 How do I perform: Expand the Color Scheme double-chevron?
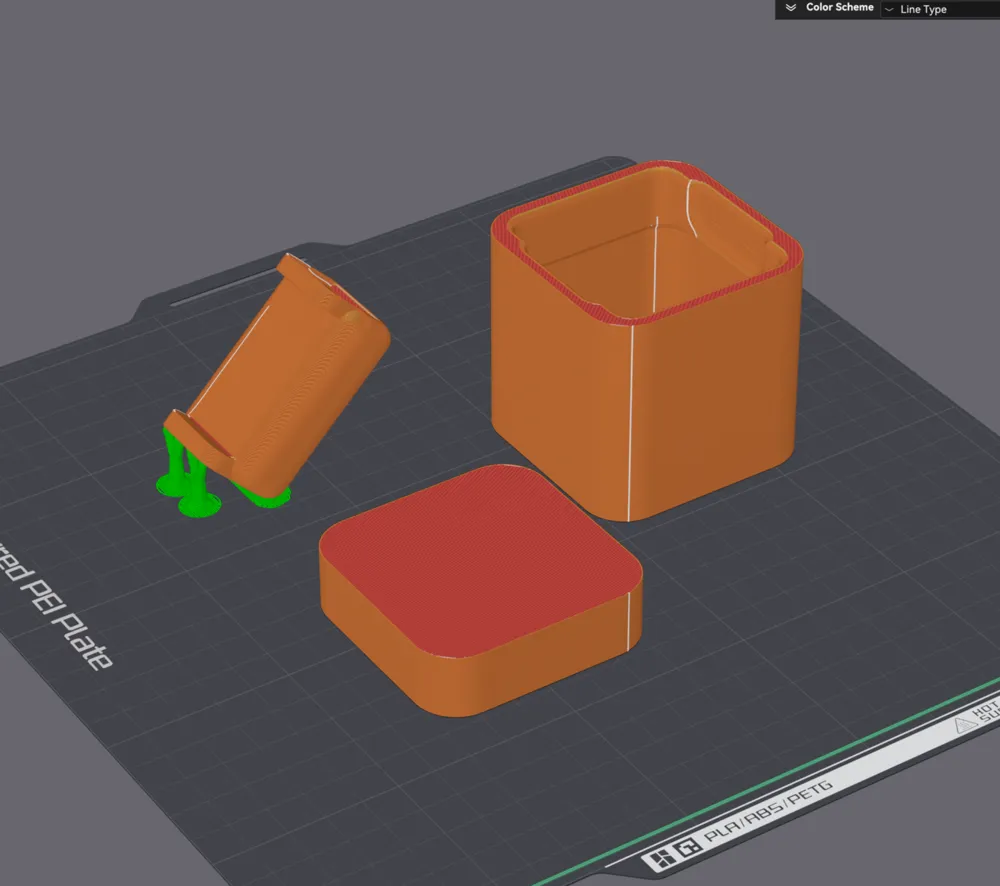point(791,8)
